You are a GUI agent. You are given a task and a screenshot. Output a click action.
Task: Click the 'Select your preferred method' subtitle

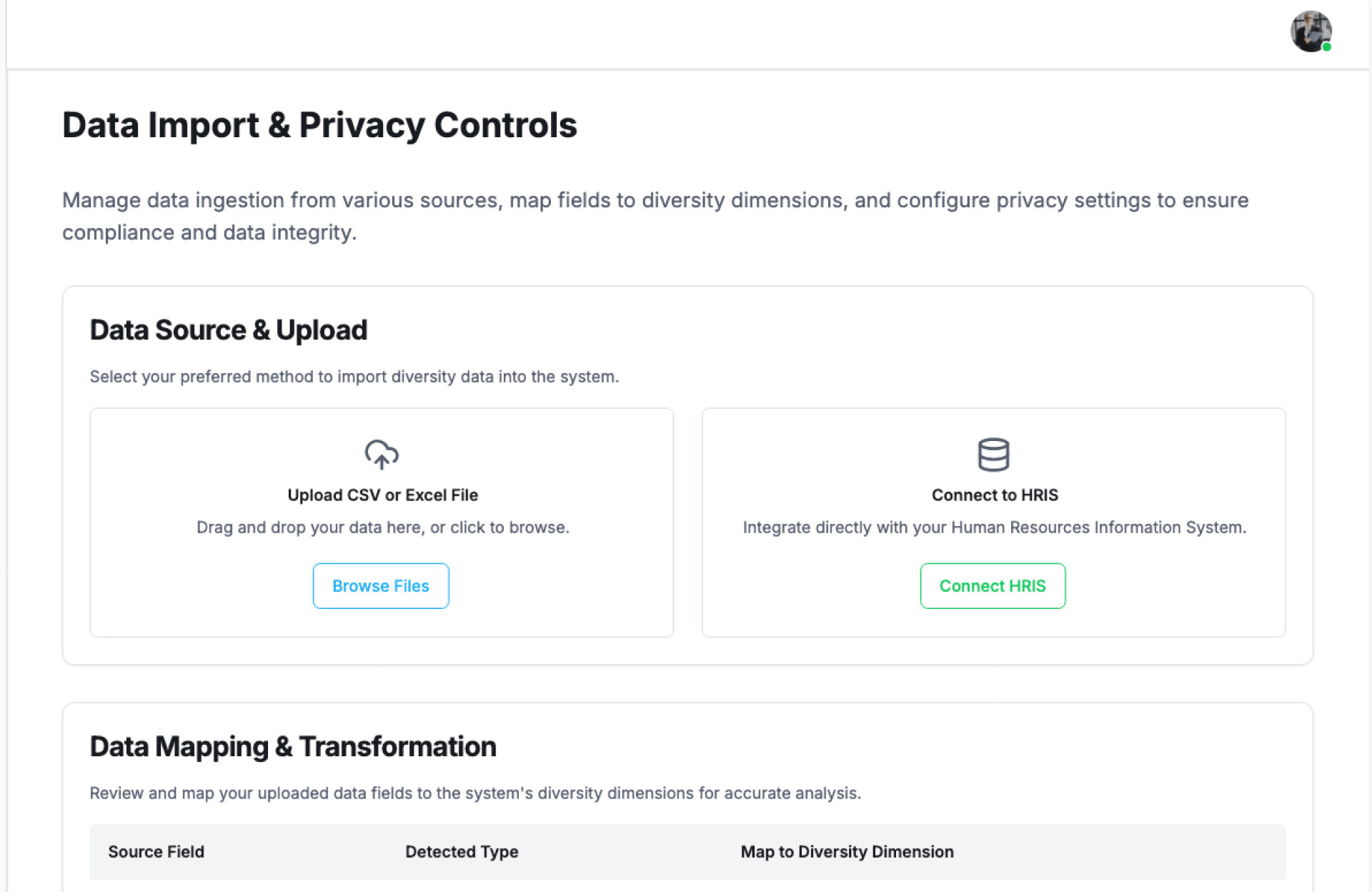pyautogui.click(x=354, y=377)
